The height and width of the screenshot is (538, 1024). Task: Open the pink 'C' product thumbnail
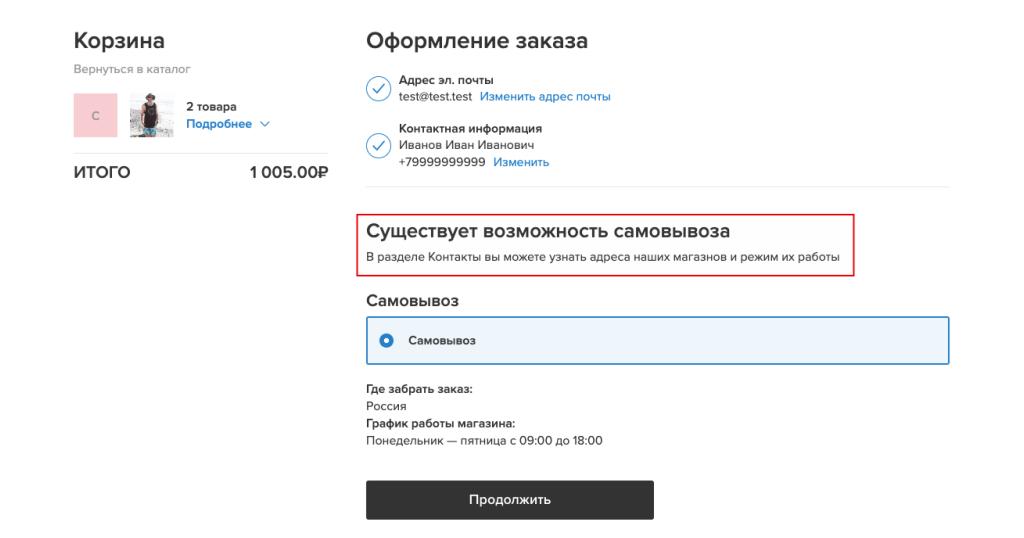[x=95, y=115]
